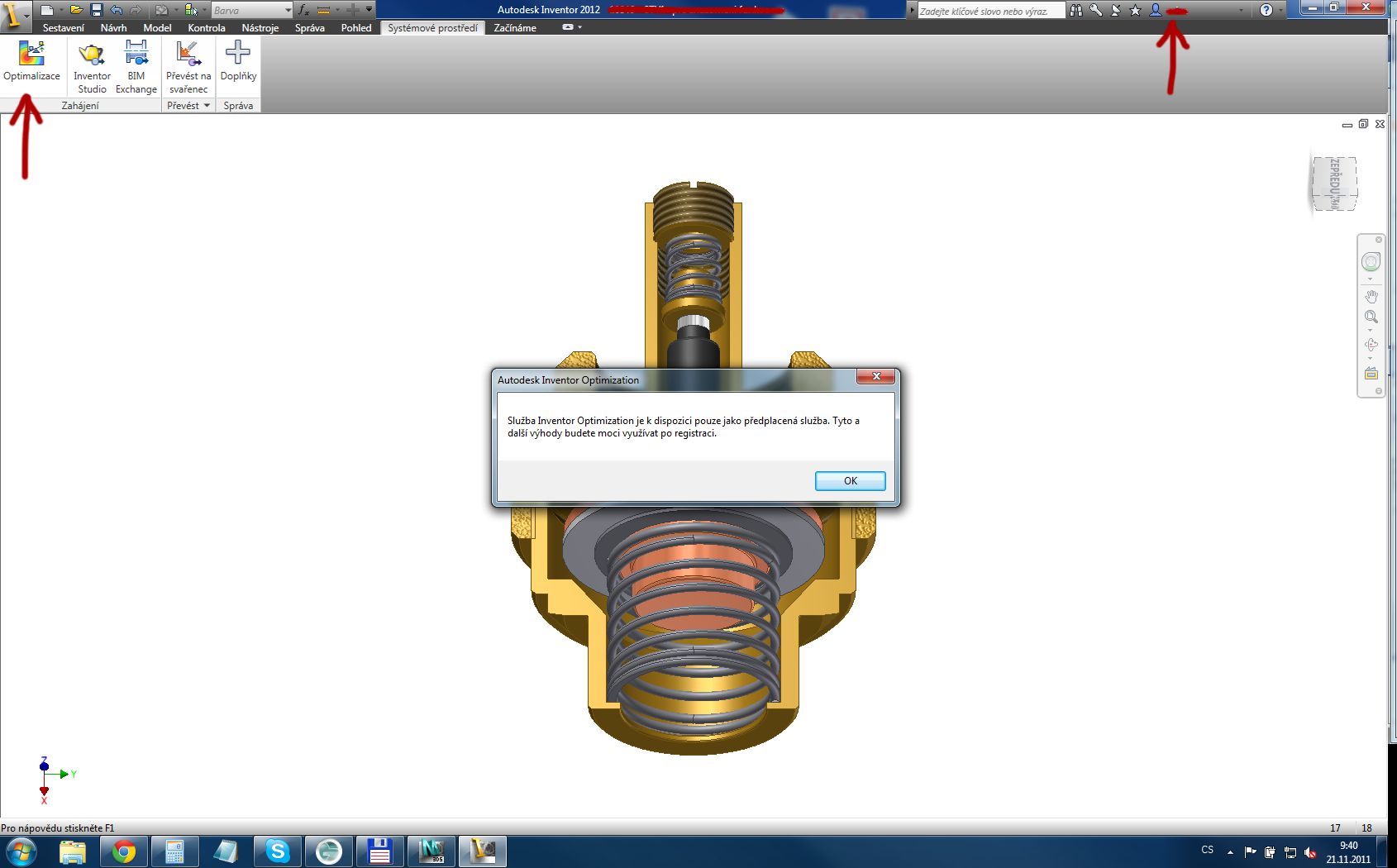Restore down the document window
This screenshot has width=1397, height=868.
pyautogui.click(x=1363, y=124)
